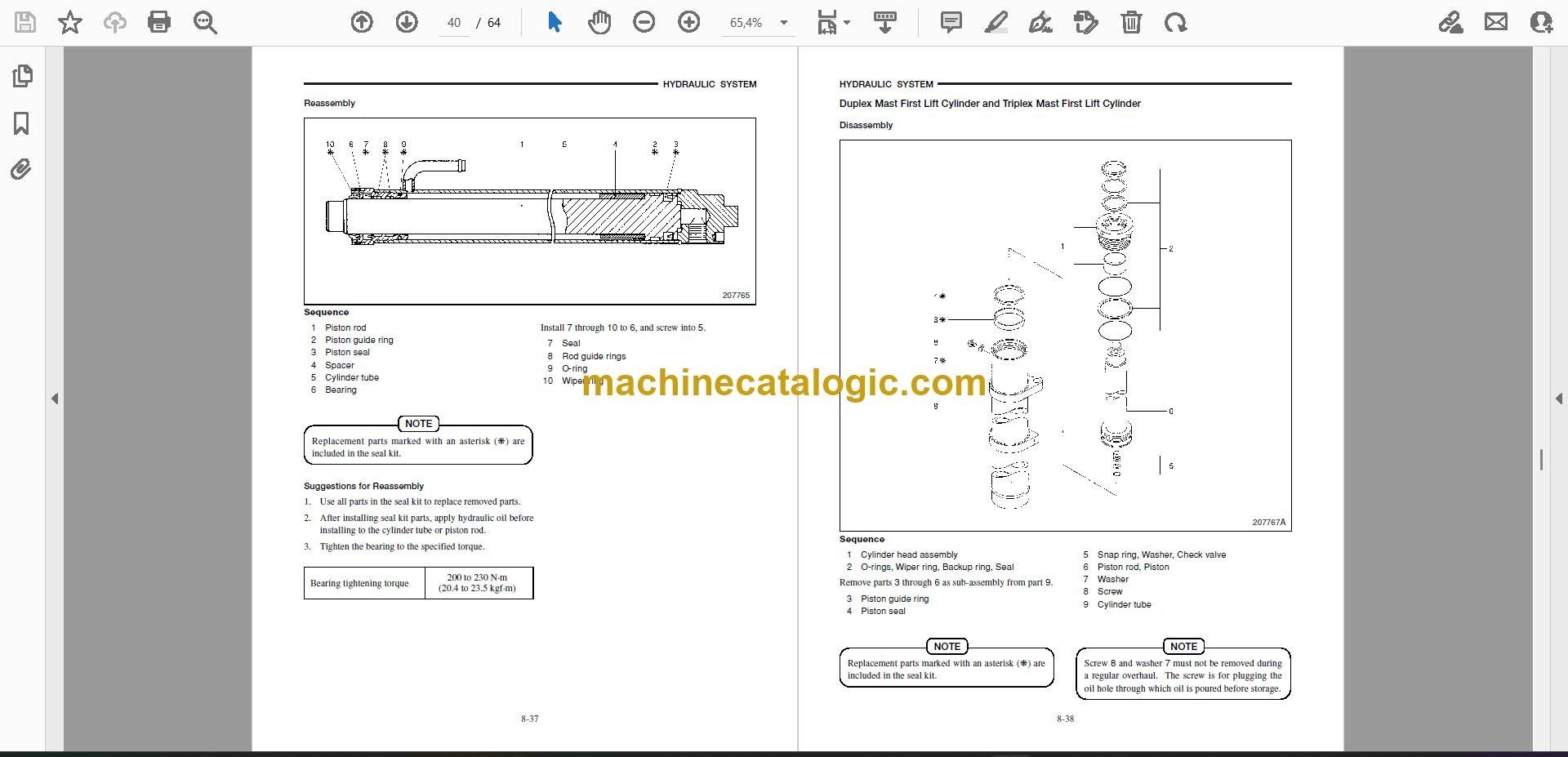This screenshot has width=1568, height=757.
Task: Zoom out with the minus button
Action: [644, 22]
